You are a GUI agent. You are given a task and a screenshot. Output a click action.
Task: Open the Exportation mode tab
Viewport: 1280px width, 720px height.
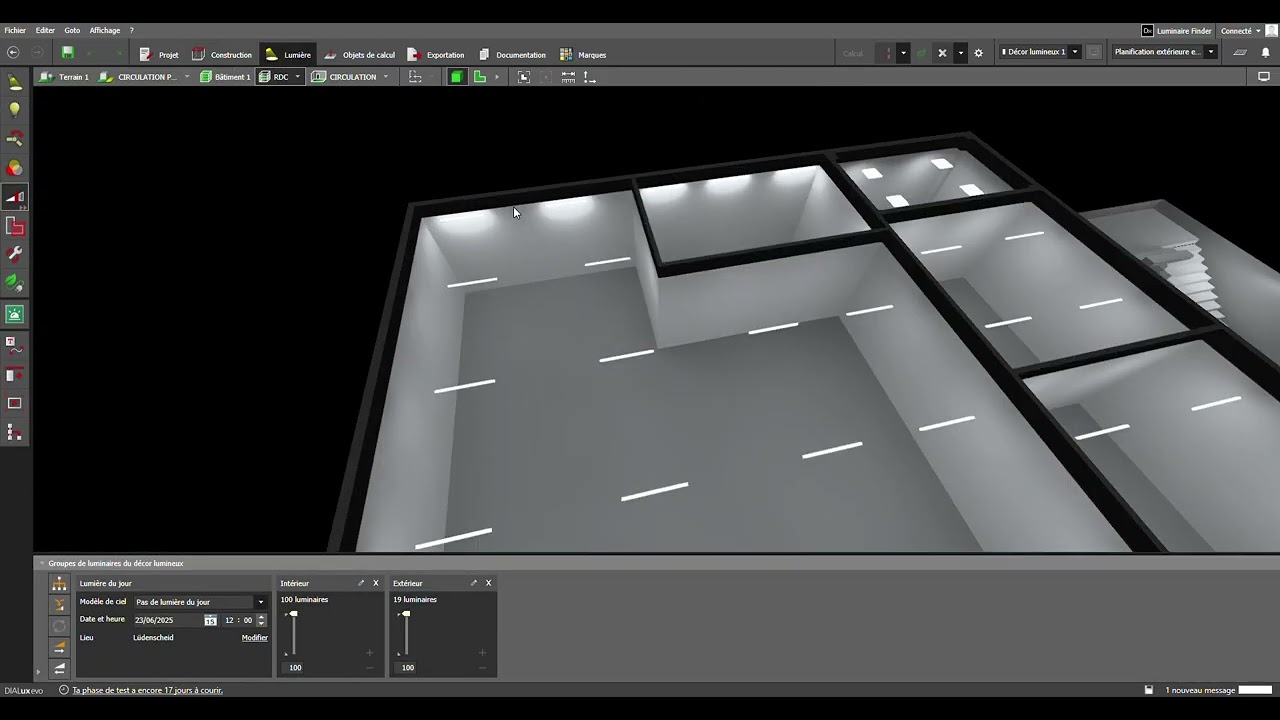click(x=436, y=55)
